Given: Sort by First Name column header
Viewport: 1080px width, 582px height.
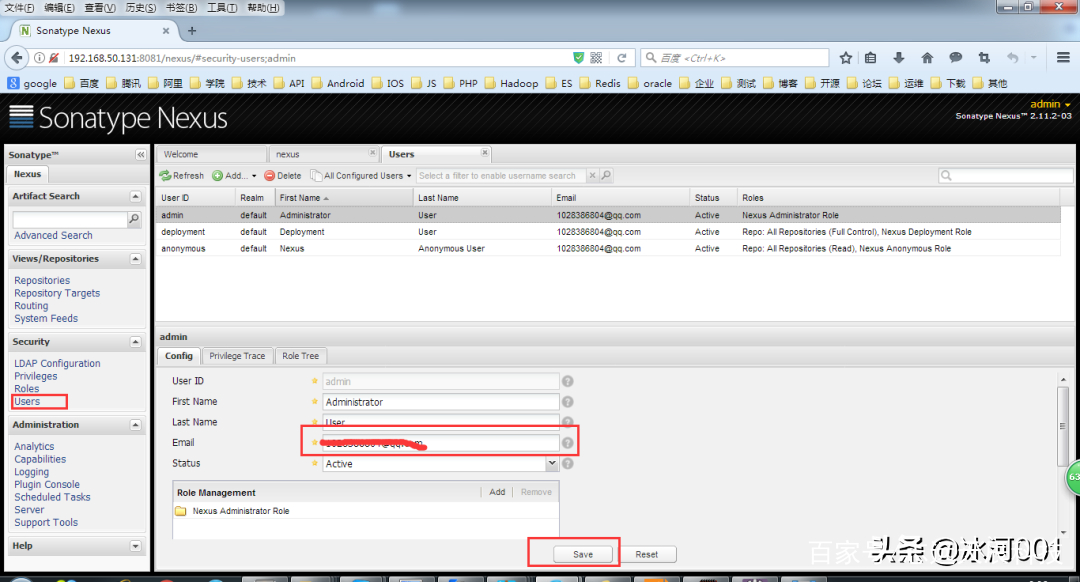Looking at the screenshot, I should [x=343, y=198].
